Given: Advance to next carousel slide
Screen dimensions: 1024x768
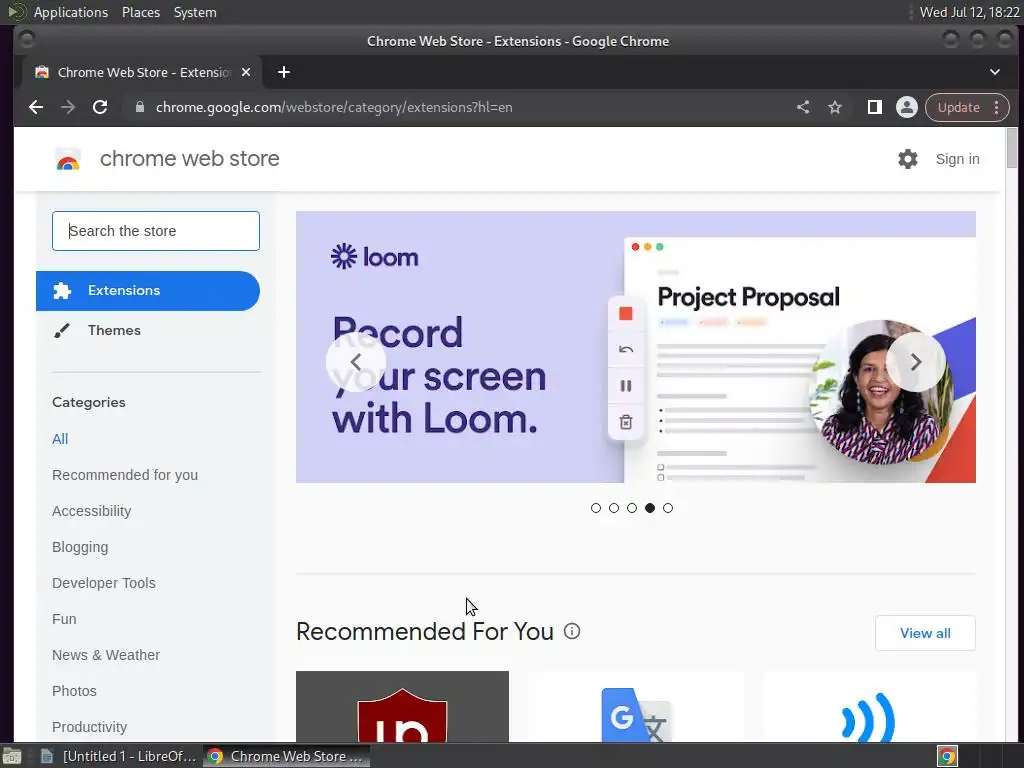Looking at the screenshot, I should tap(916, 362).
